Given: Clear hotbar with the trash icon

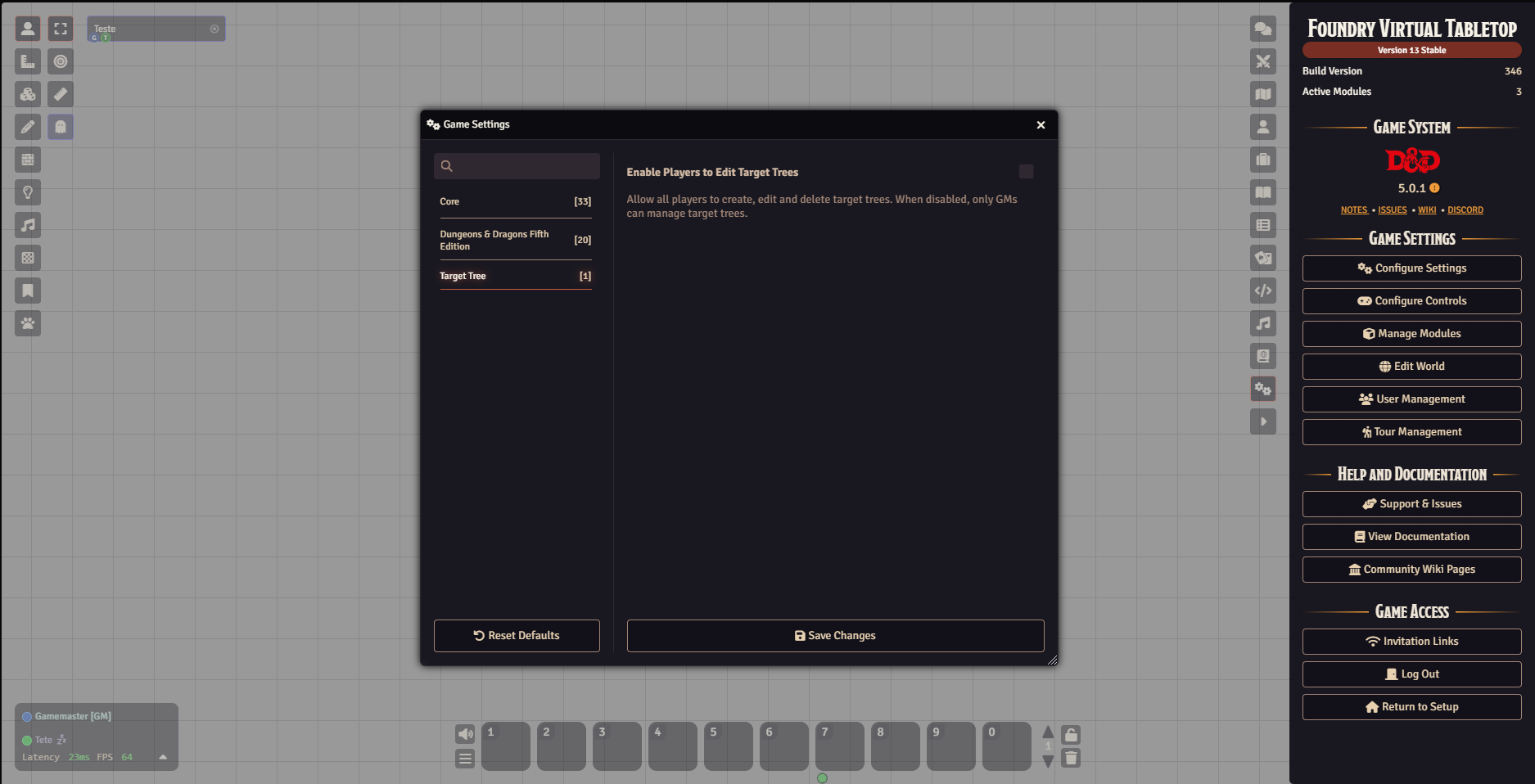Looking at the screenshot, I should point(1071,759).
